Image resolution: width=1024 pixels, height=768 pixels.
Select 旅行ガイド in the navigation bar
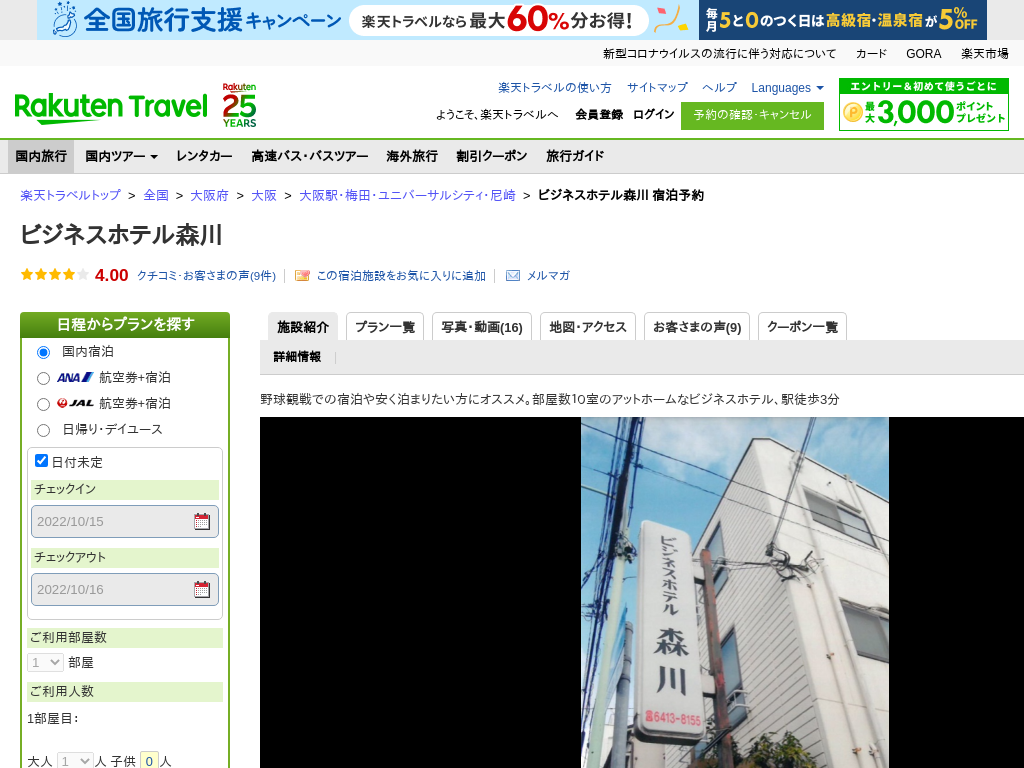(575, 156)
